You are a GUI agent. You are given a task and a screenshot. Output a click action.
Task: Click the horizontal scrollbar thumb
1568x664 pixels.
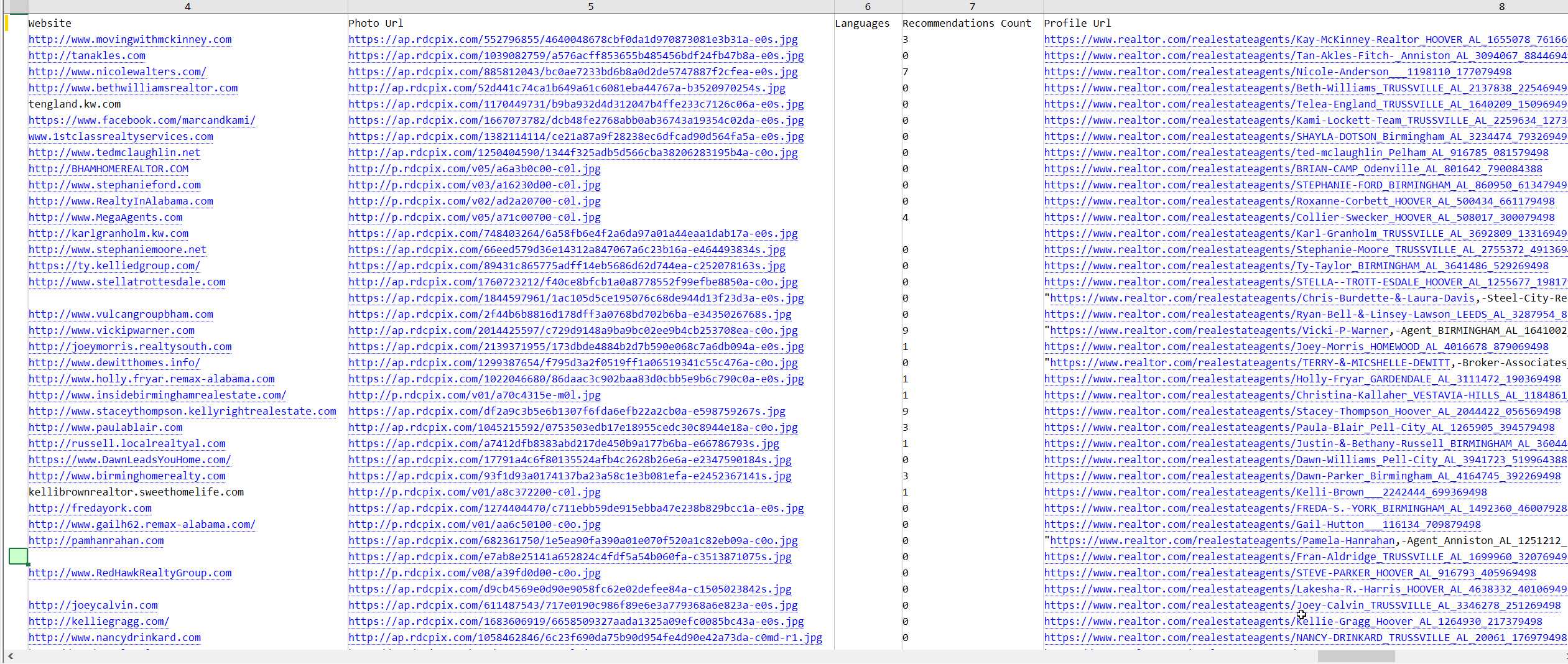click(1356, 656)
